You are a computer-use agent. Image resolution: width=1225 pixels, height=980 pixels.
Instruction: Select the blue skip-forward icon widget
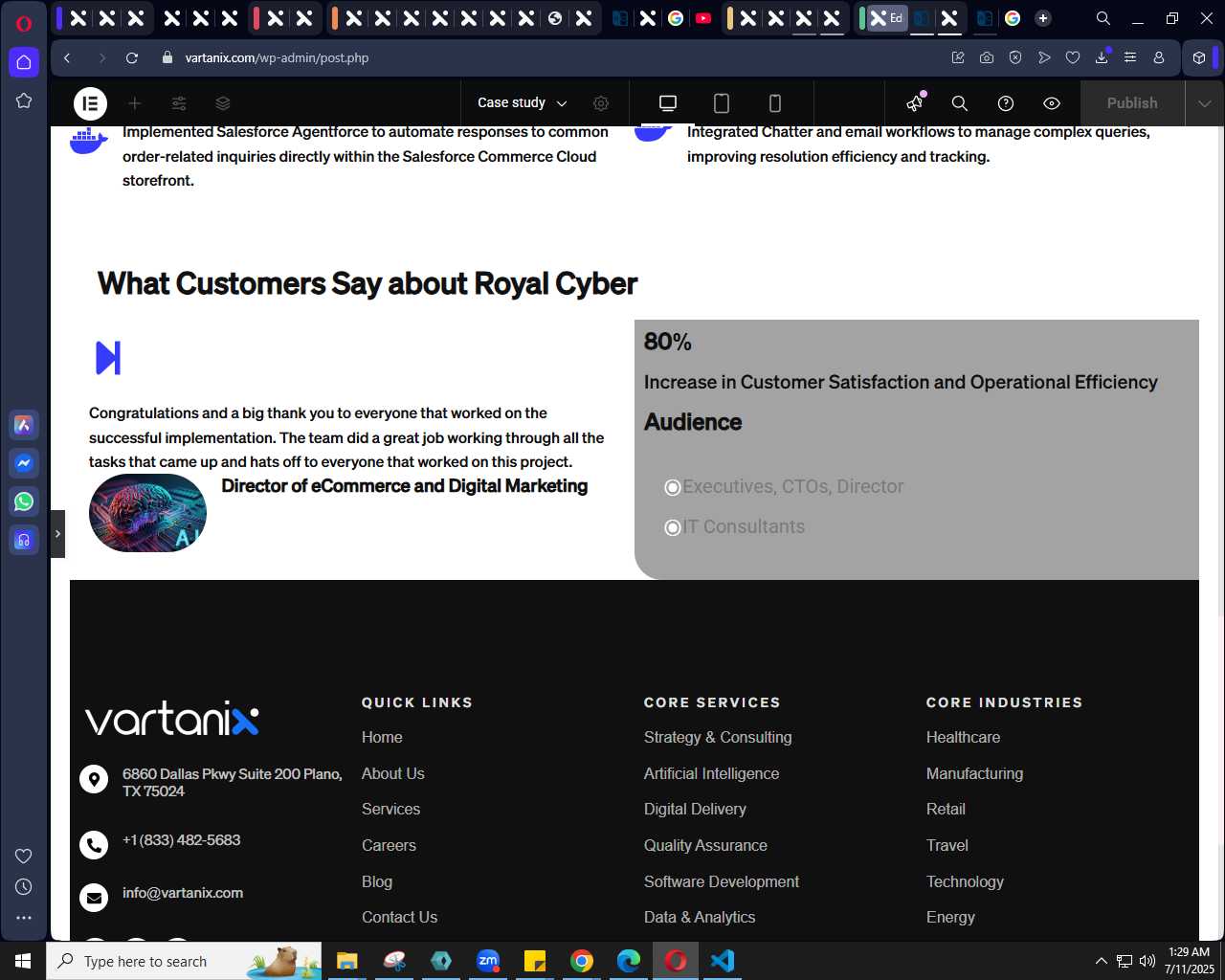[x=108, y=358]
